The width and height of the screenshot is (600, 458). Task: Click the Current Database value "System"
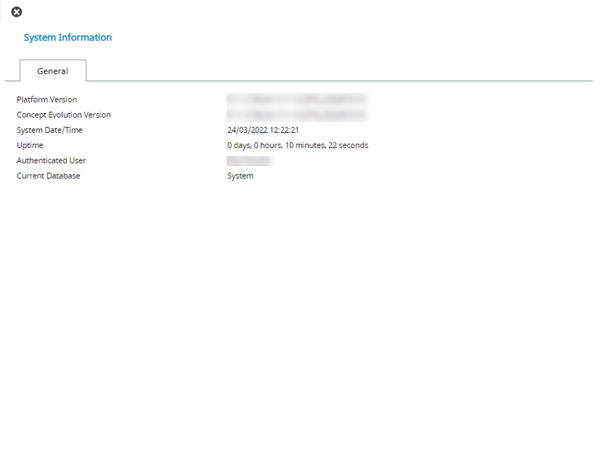(x=240, y=176)
